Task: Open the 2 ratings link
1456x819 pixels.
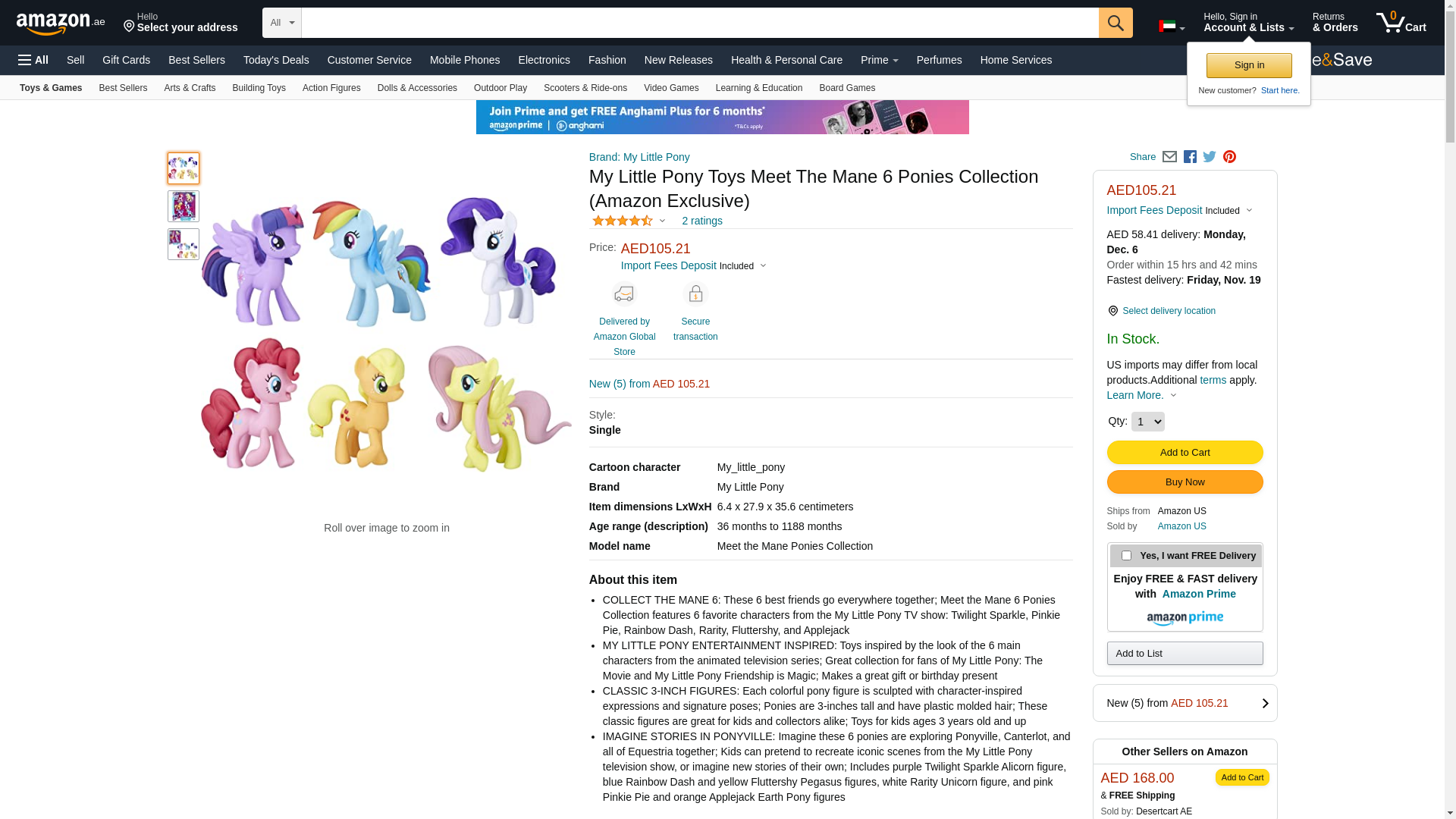Action: pos(701,221)
